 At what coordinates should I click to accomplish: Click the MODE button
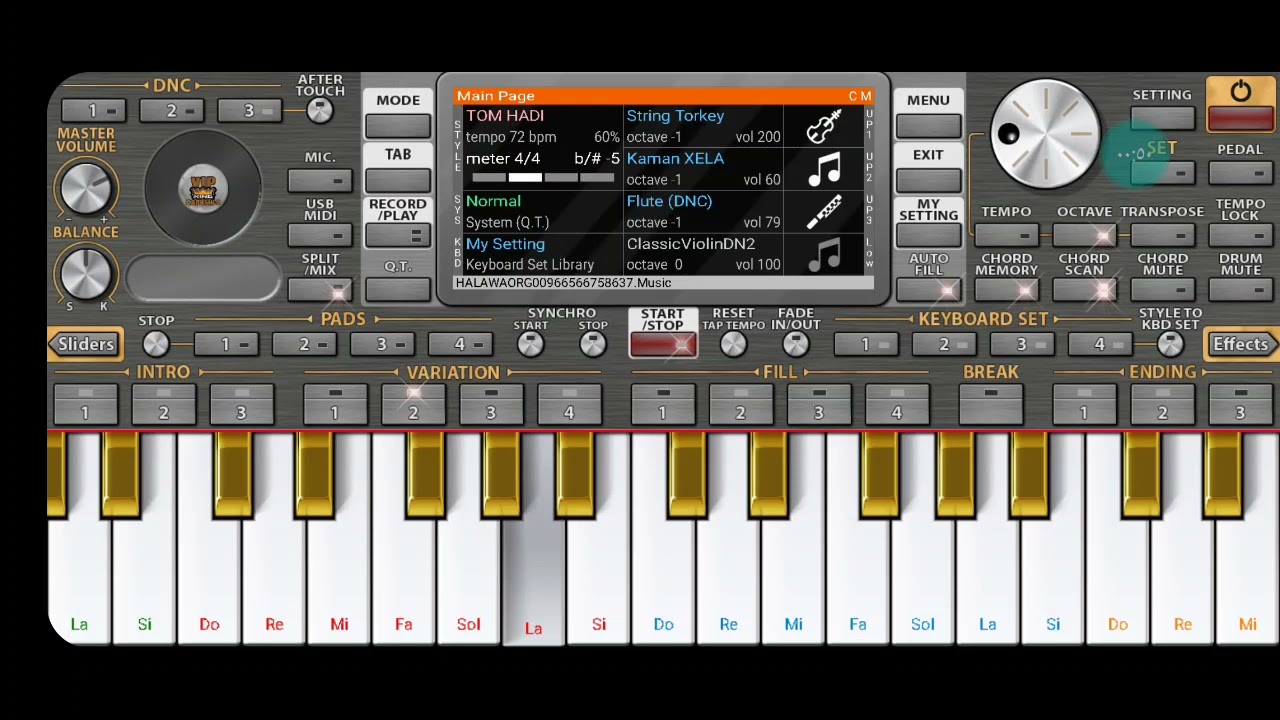[398, 126]
